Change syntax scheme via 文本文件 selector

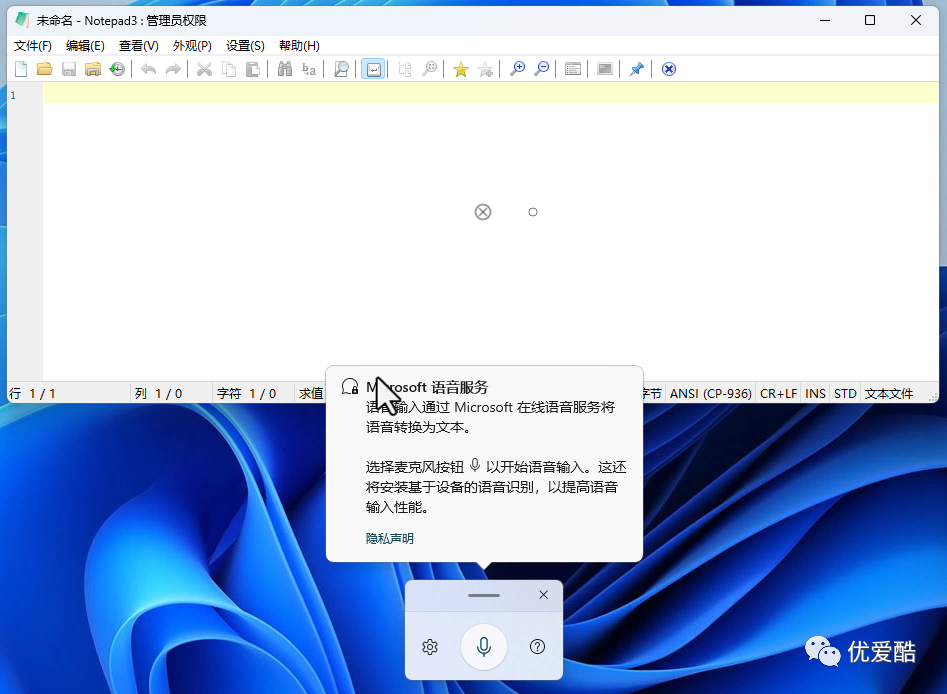pyautogui.click(x=890, y=393)
